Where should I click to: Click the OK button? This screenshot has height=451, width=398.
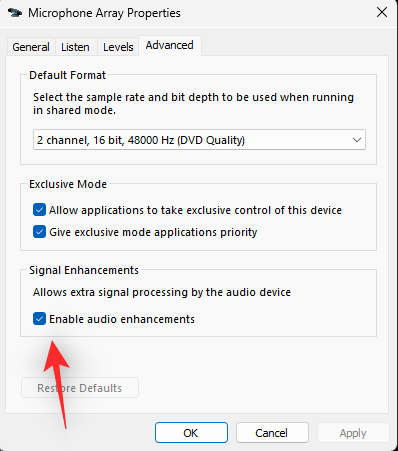(x=191, y=433)
